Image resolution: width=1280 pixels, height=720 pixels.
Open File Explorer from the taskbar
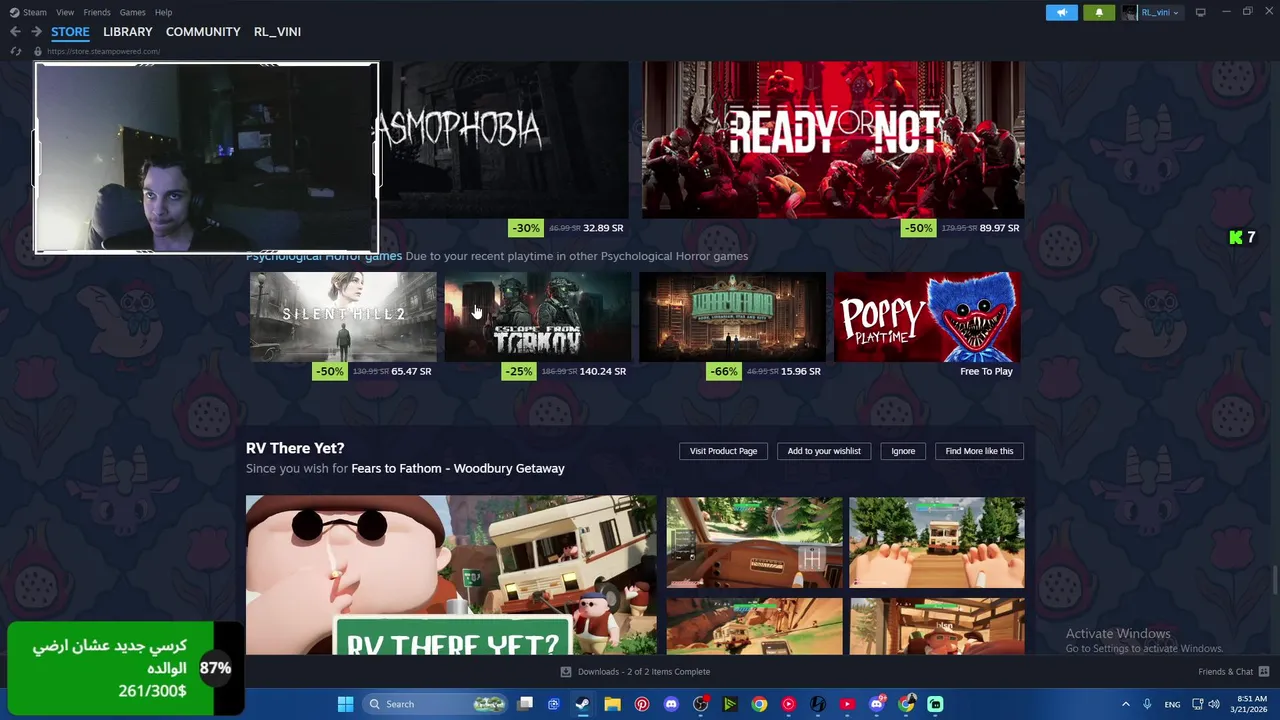(x=612, y=704)
